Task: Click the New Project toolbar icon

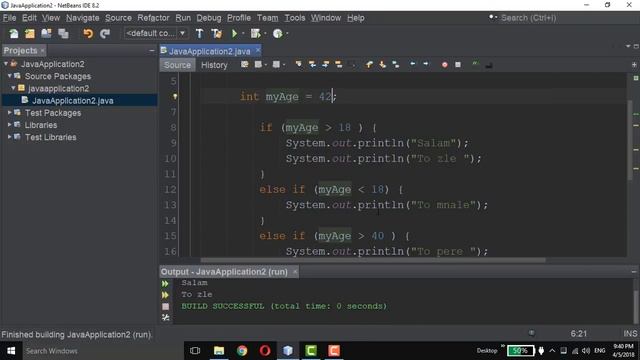Action: [30, 33]
